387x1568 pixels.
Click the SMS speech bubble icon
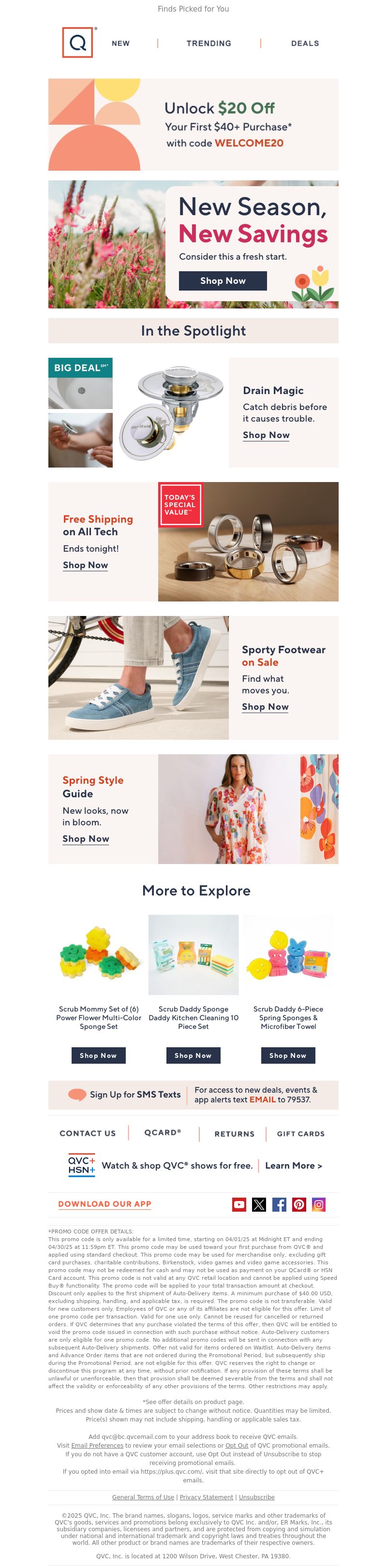pos(77,1095)
